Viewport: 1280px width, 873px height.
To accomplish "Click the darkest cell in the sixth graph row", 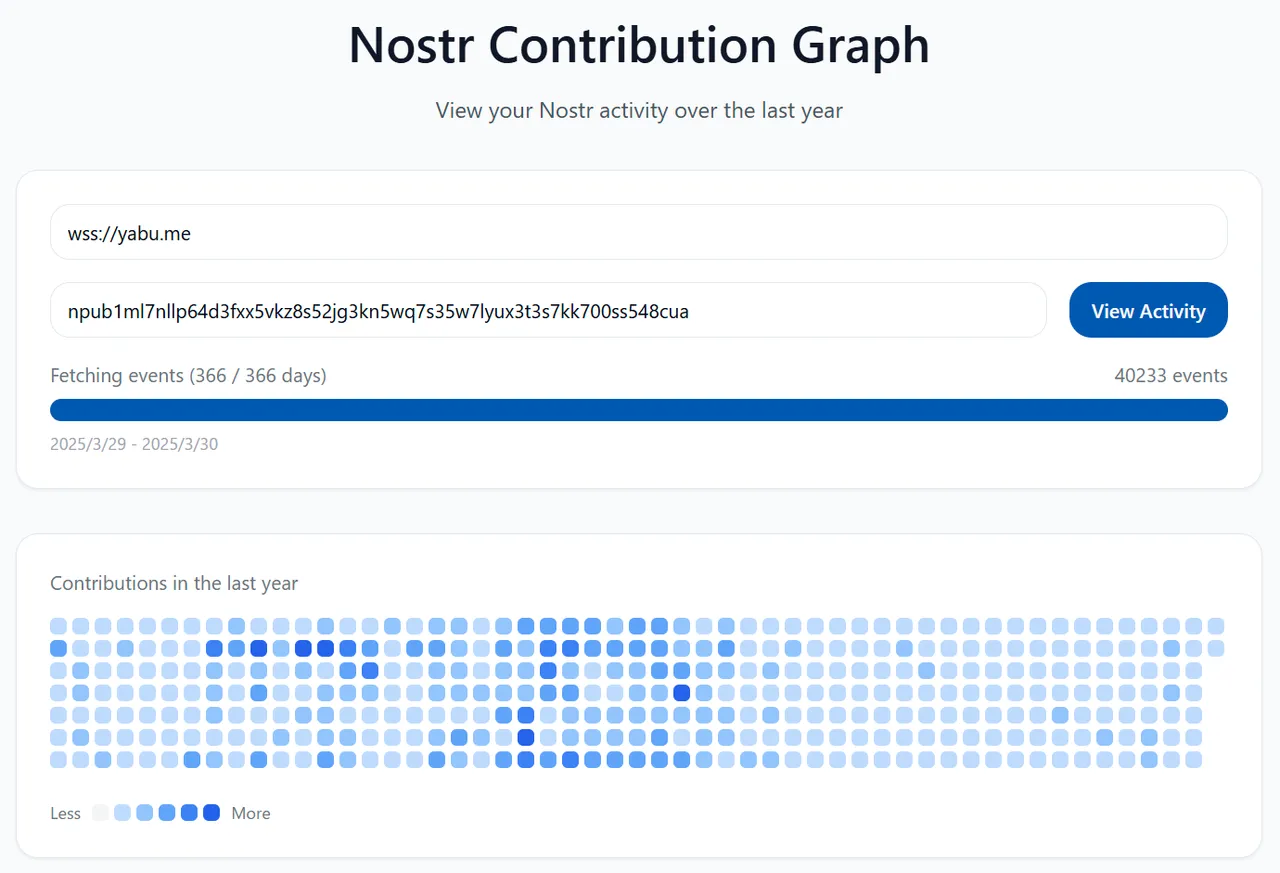I will coord(526,737).
